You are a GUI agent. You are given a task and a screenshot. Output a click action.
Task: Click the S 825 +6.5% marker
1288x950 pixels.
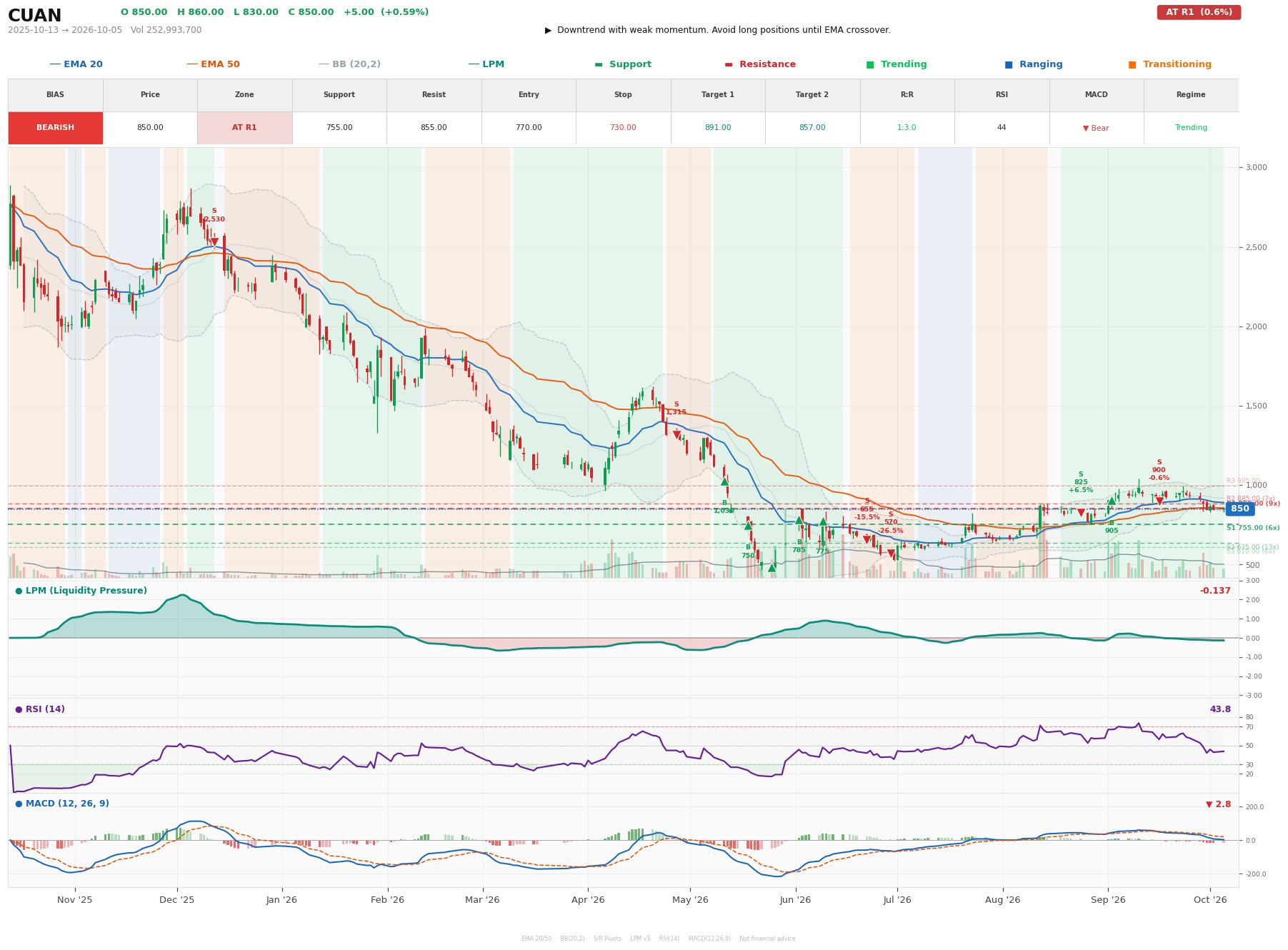tap(1081, 512)
